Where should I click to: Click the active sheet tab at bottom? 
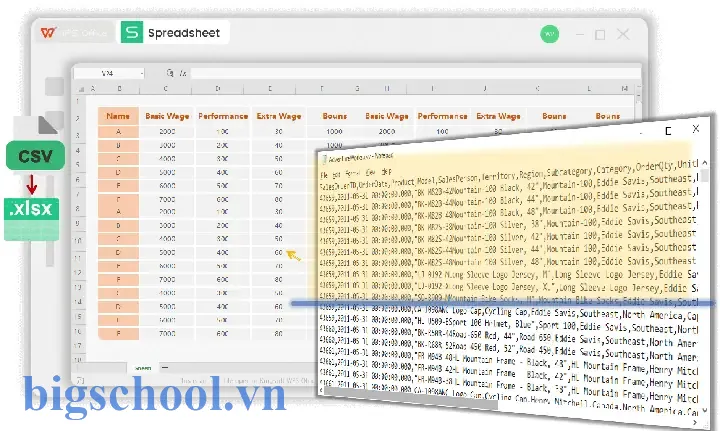(143, 368)
